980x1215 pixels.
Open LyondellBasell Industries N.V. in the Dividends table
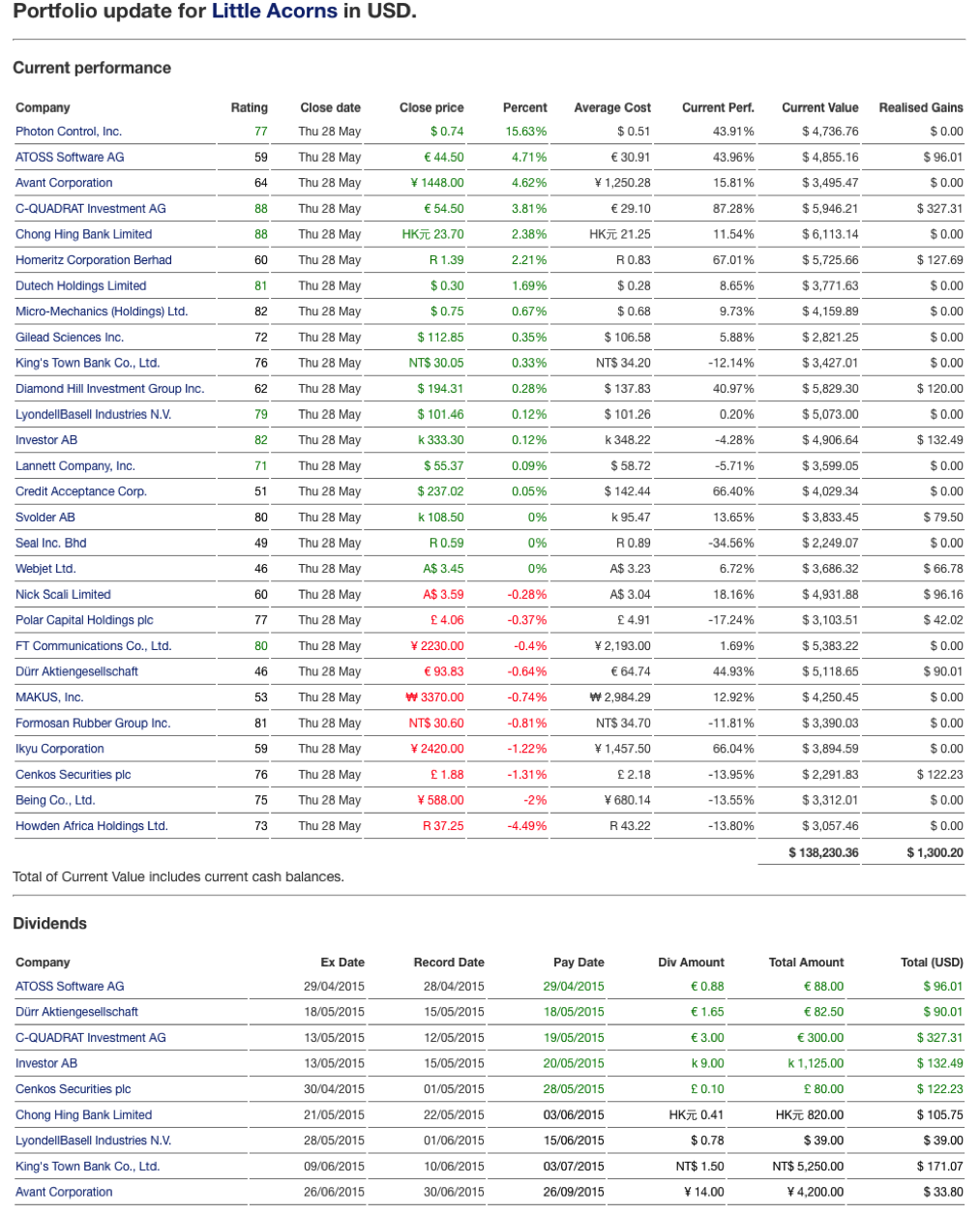click(x=94, y=1141)
